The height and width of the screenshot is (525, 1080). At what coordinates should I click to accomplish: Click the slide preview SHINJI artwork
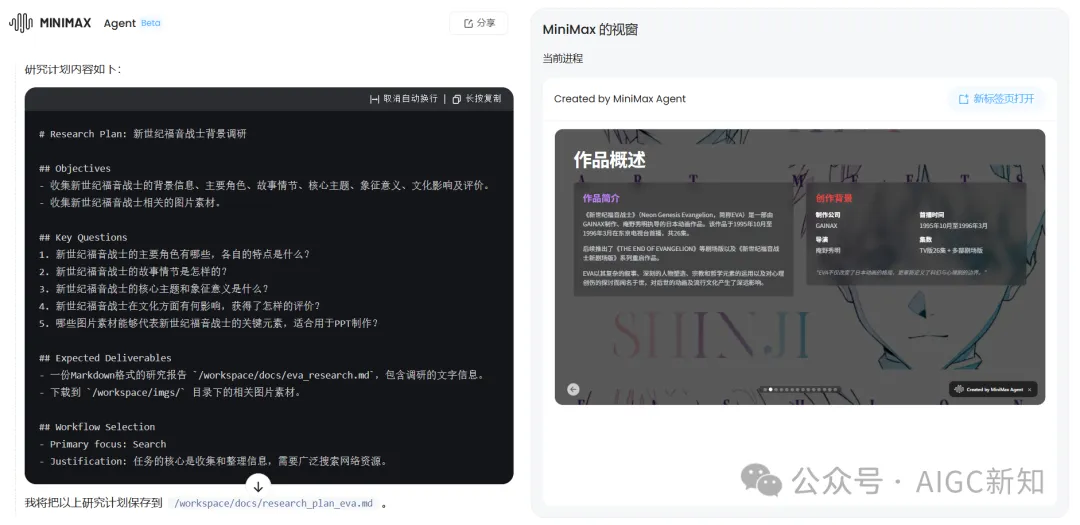point(711,336)
